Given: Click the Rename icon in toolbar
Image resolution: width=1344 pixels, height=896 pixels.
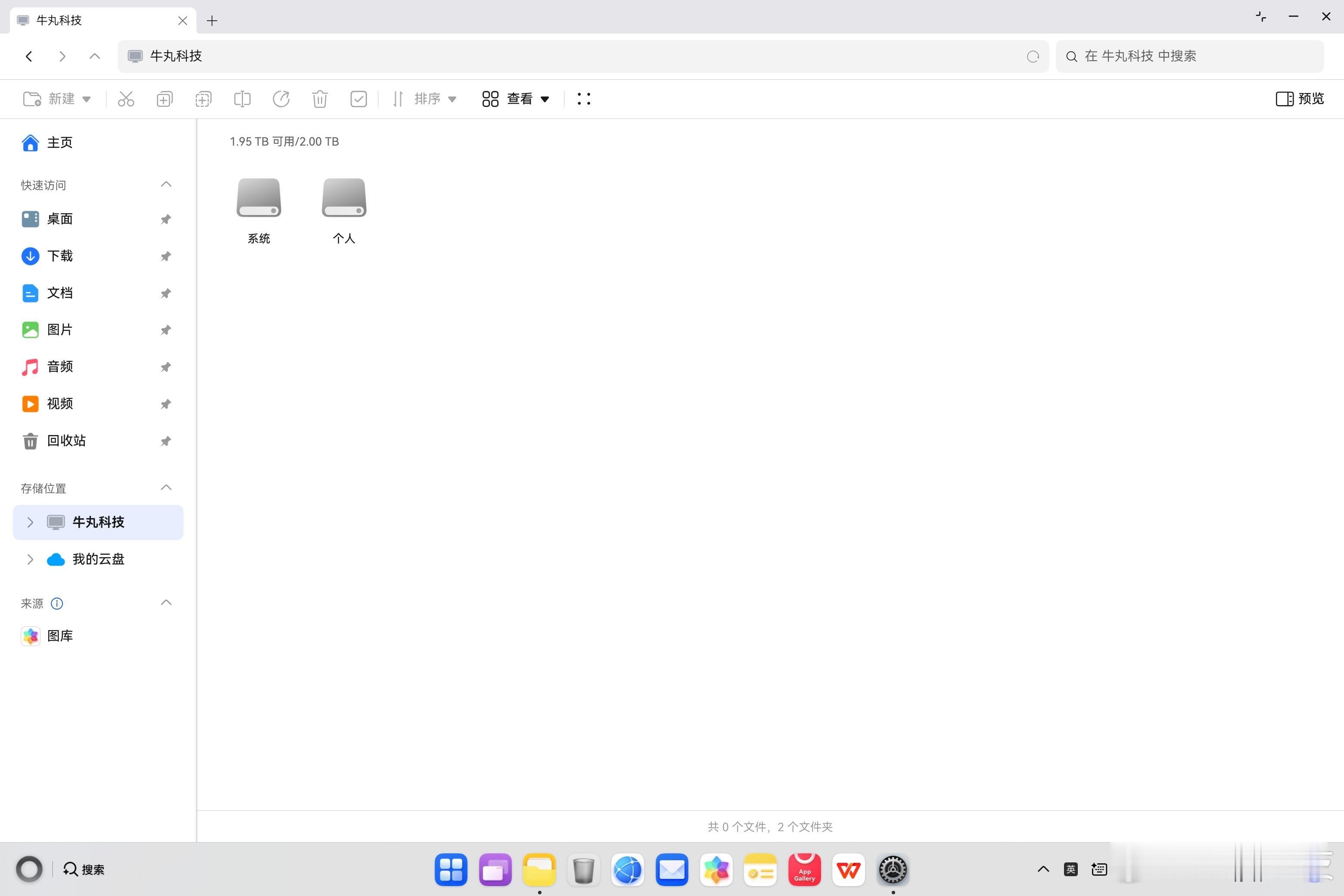Looking at the screenshot, I should [242, 99].
